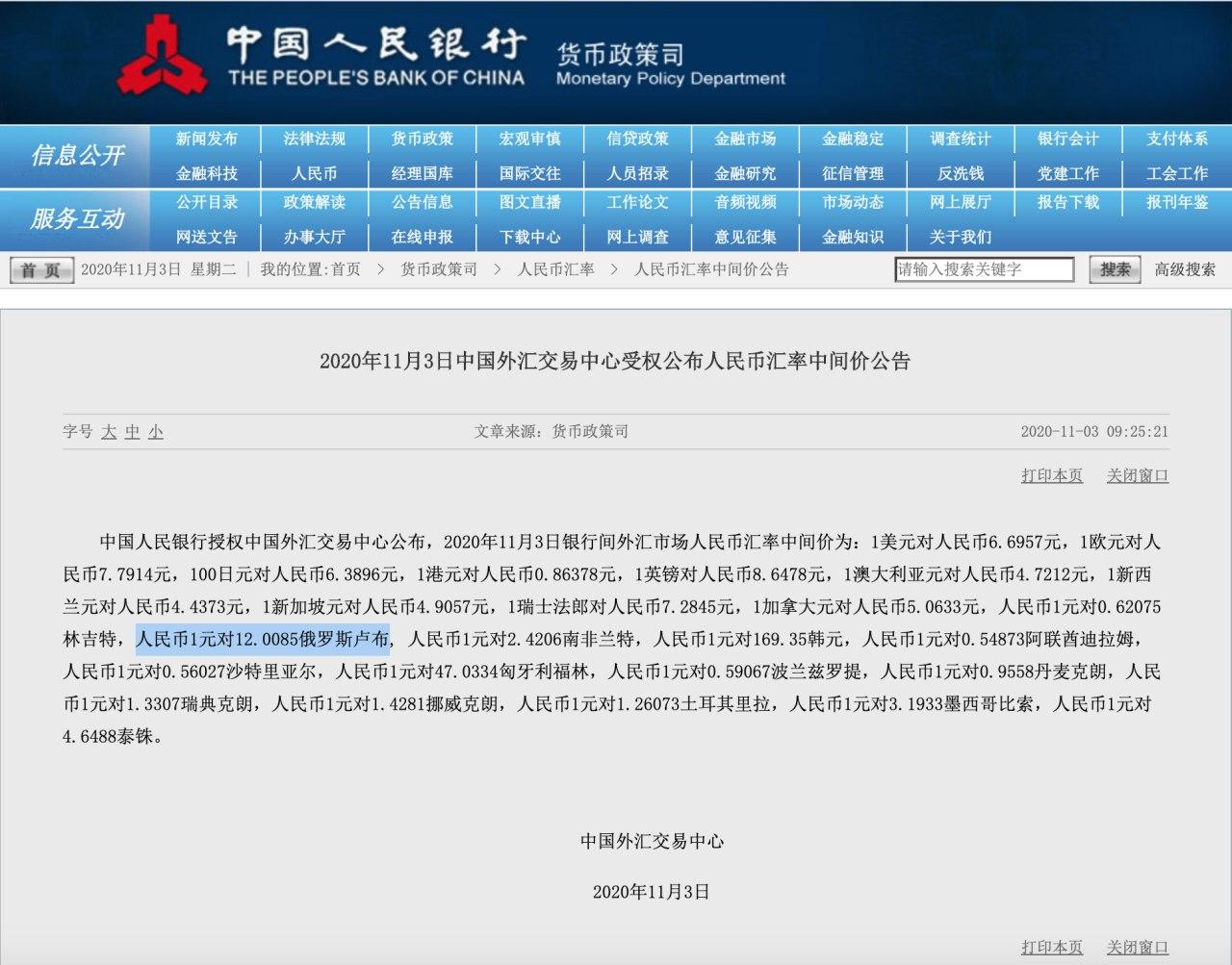Open the 宏观审慎 menu item
Screen dimensions: 1232x965
[530, 139]
